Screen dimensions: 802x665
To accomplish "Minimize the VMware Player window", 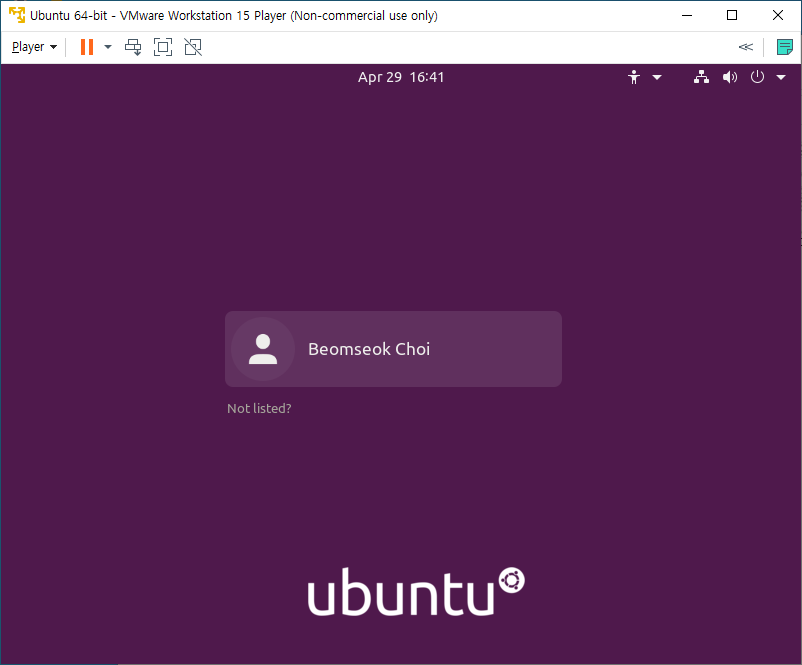I will coord(687,15).
